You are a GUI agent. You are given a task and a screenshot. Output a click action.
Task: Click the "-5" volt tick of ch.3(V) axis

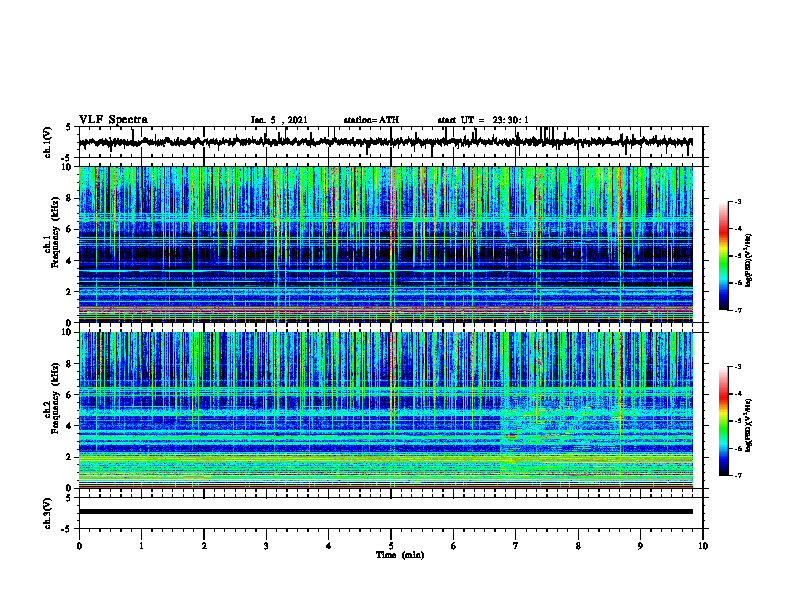[68, 529]
